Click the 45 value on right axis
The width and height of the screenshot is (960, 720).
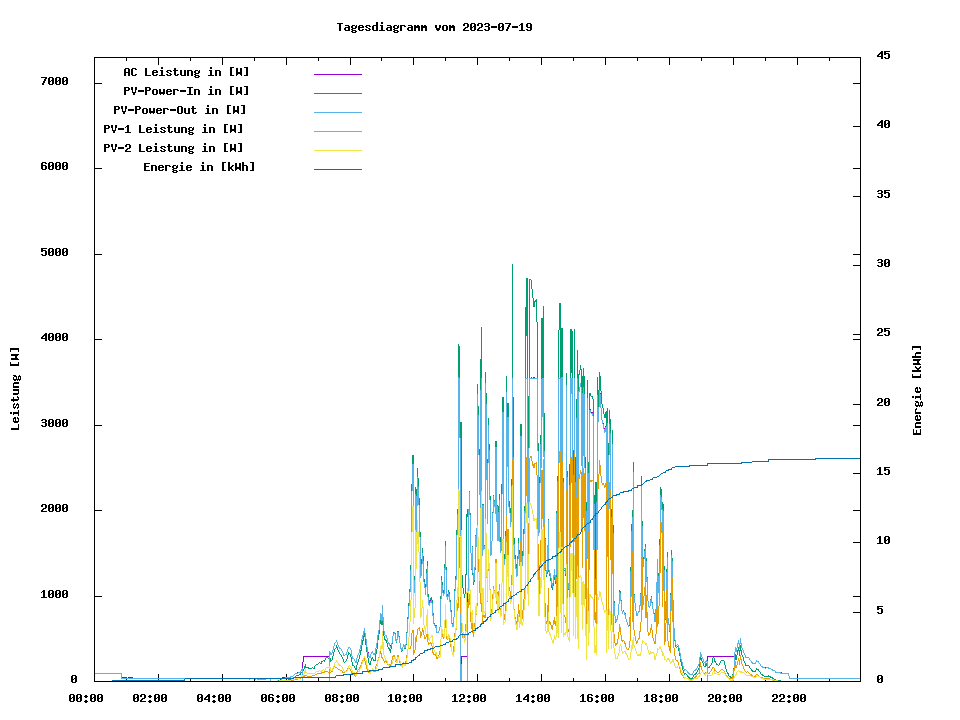point(883,56)
